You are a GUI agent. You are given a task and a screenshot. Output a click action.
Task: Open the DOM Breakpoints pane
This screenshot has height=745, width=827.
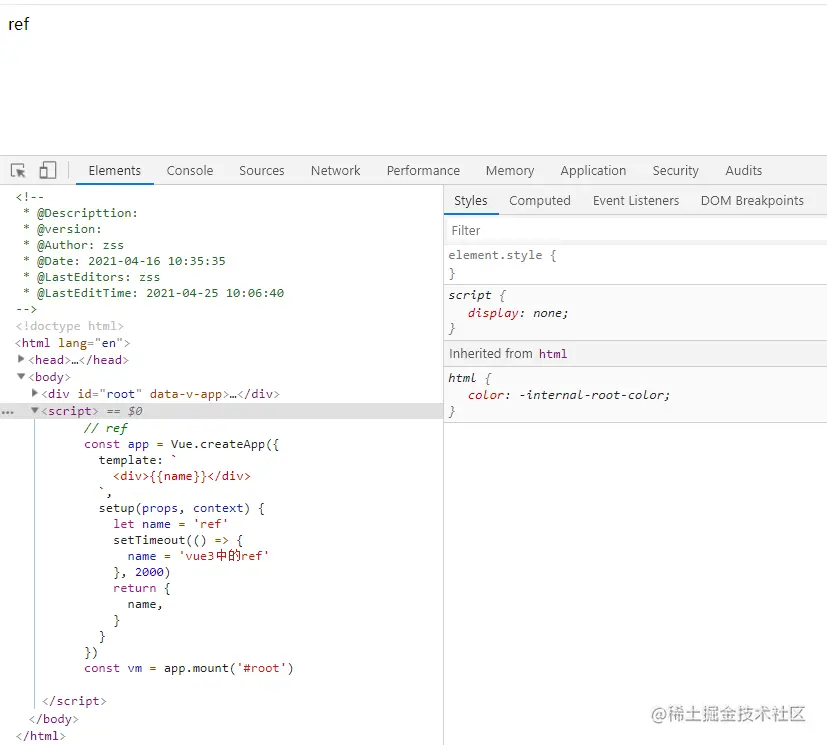click(752, 201)
